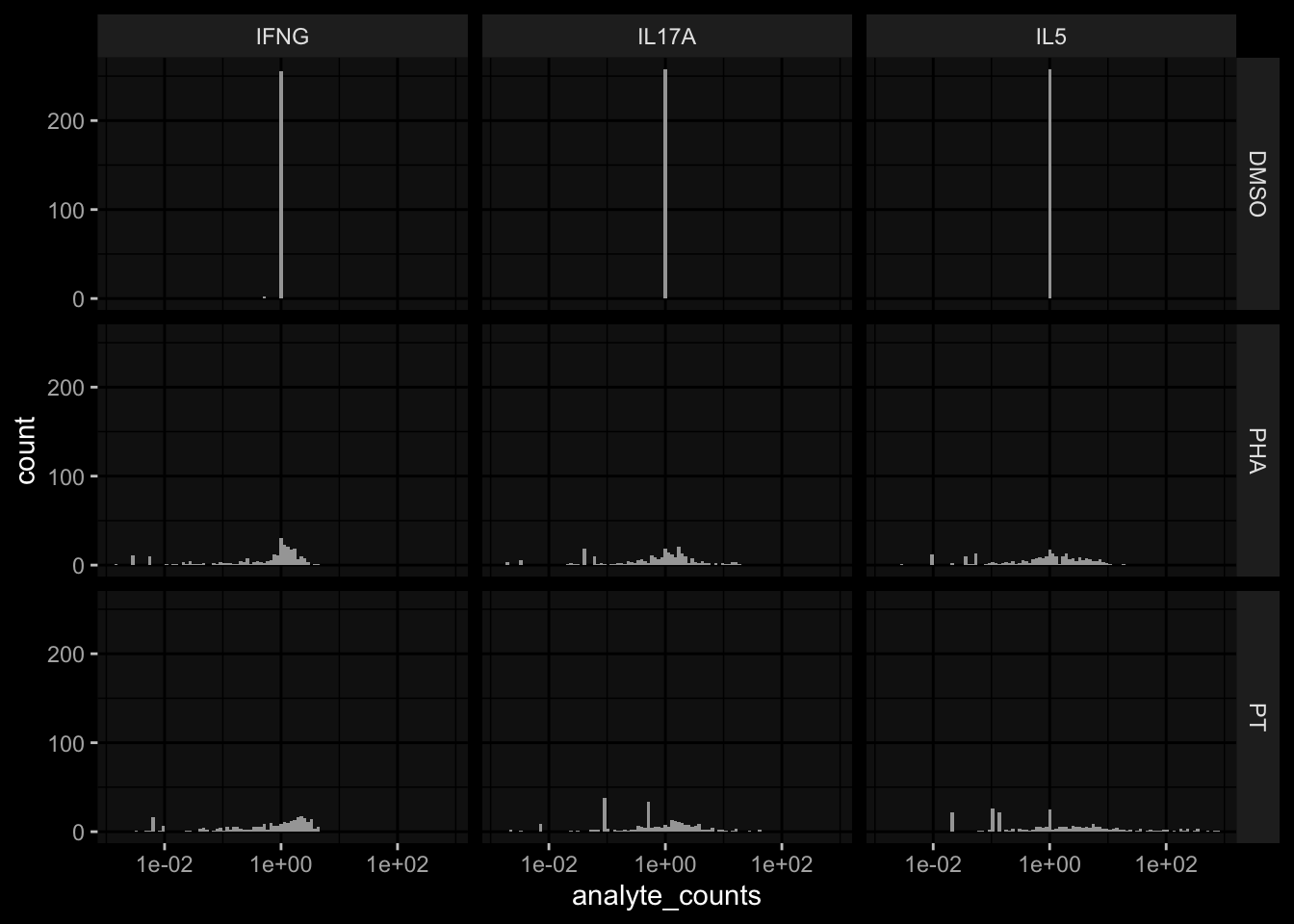Click the IL17A facet header

point(666,37)
